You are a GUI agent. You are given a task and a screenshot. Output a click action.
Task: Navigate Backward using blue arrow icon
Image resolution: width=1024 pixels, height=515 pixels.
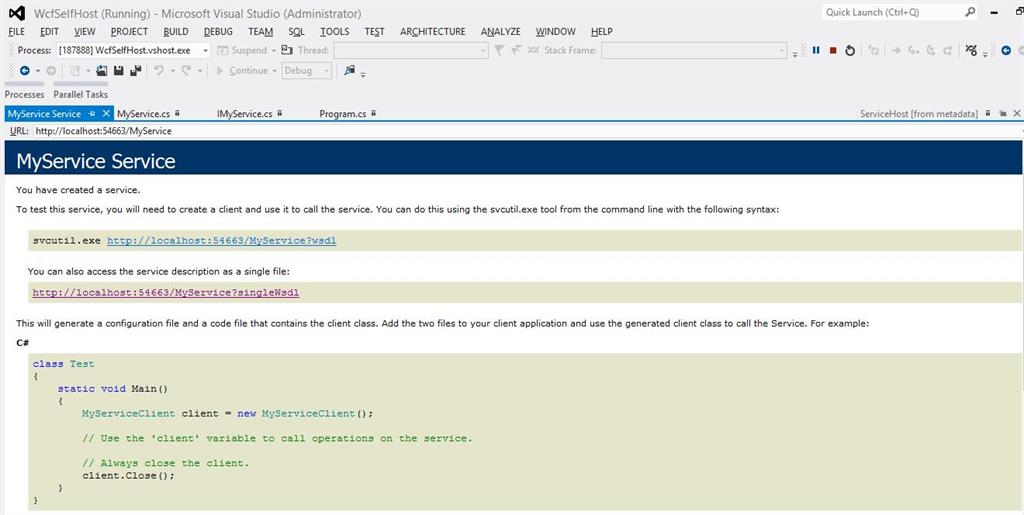25,70
